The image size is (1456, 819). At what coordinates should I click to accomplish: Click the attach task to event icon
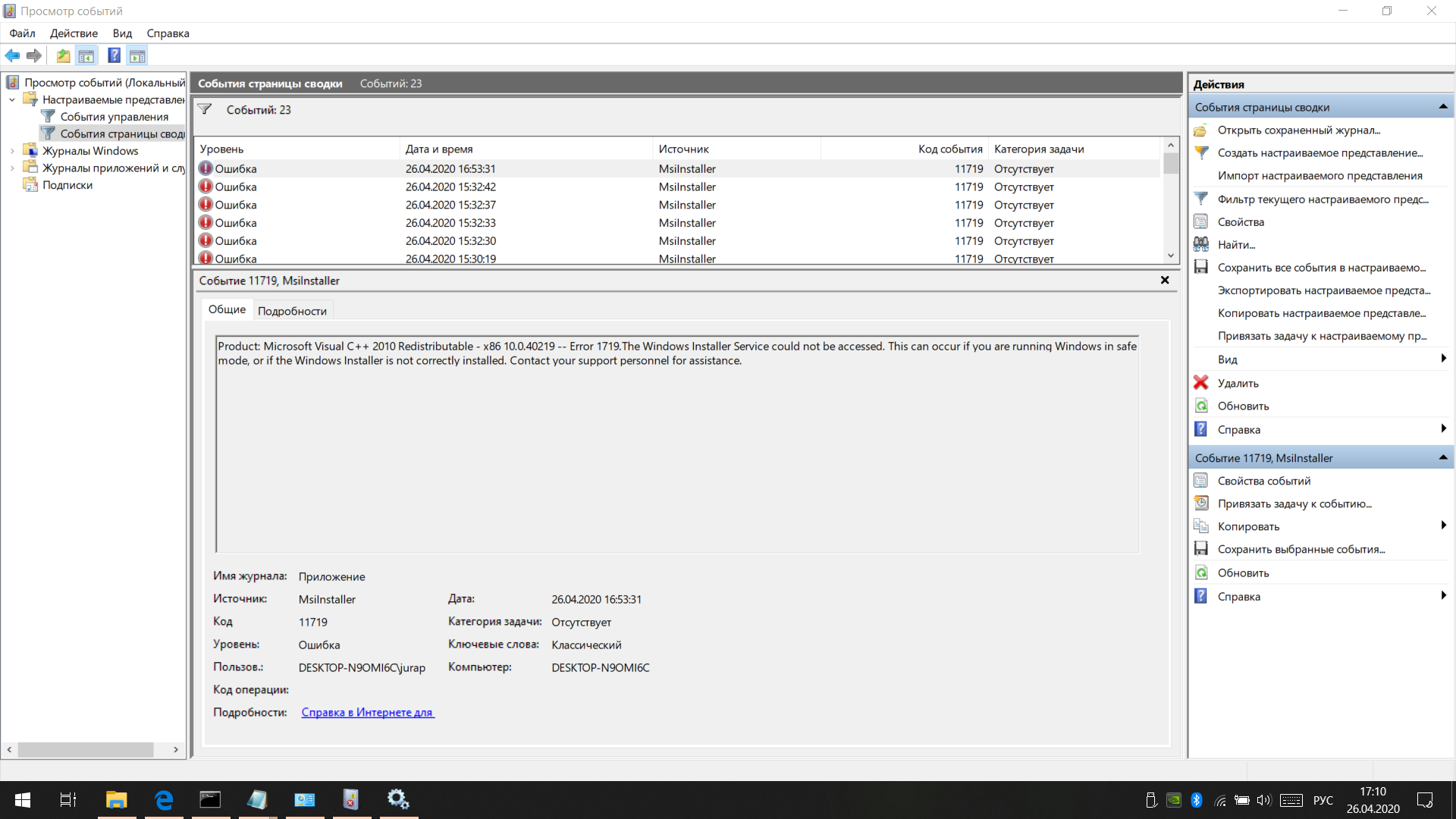1201,504
